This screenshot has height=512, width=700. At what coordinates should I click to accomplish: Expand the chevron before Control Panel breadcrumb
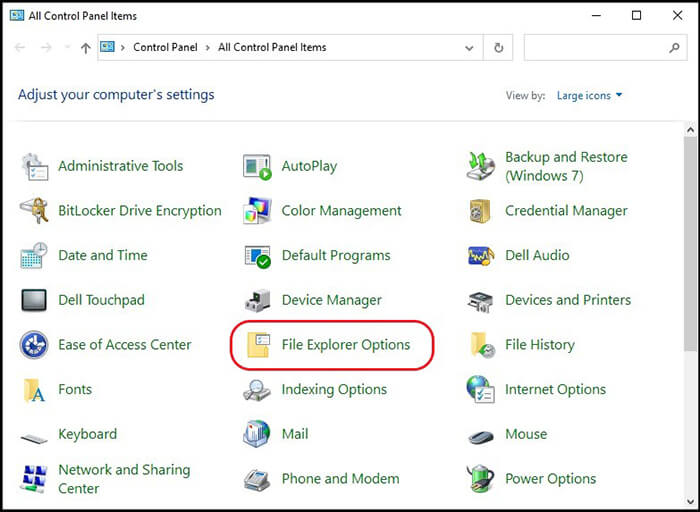(123, 47)
